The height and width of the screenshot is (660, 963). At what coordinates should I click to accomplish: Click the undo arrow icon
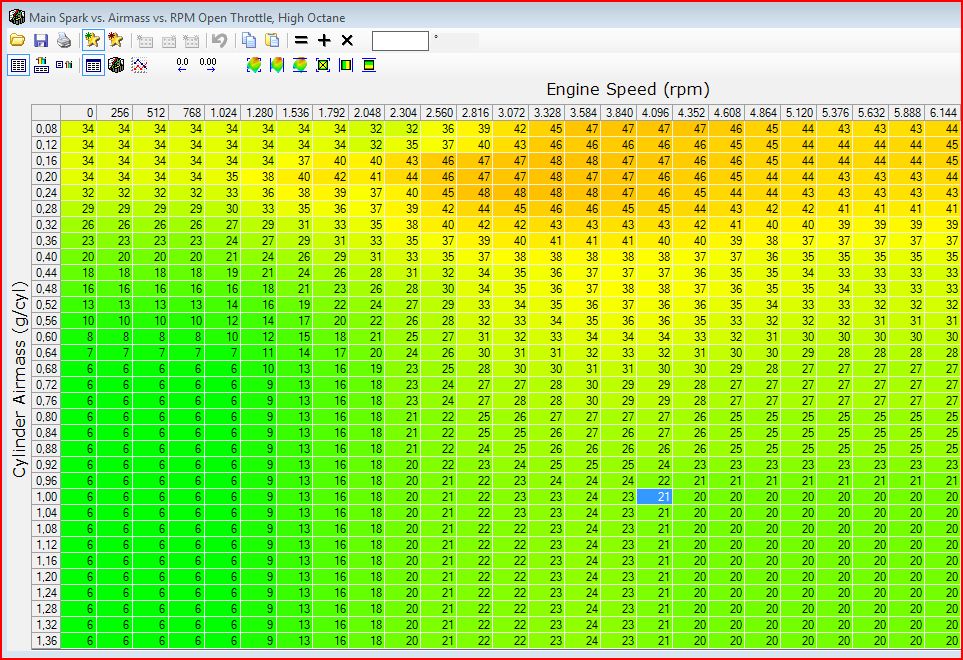coord(219,41)
